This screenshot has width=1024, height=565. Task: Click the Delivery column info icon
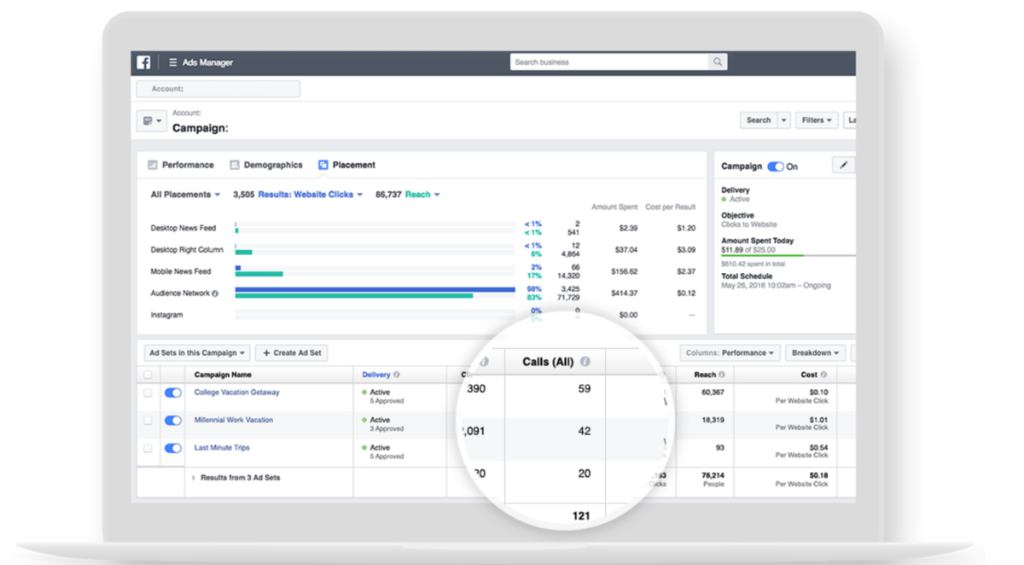click(x=396, y=375)
